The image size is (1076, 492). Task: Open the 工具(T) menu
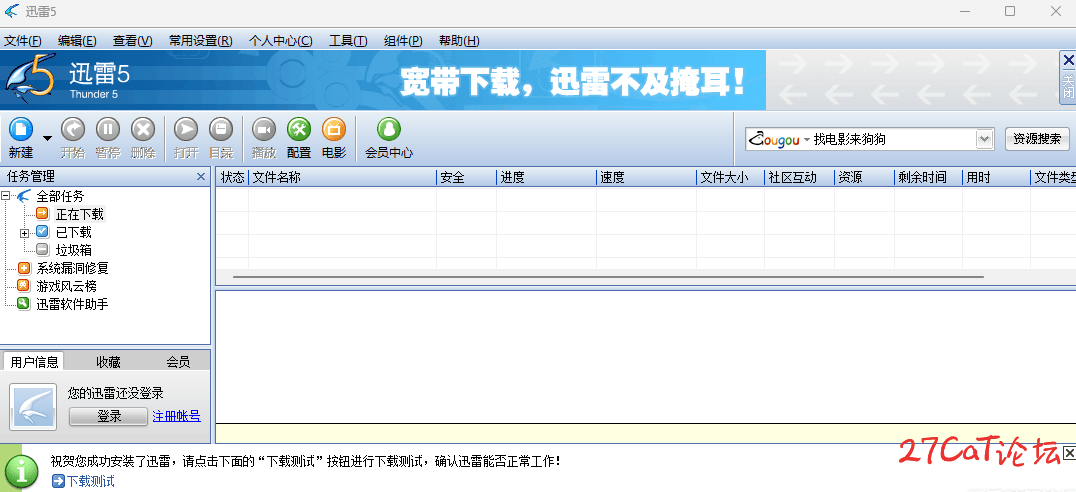pyautogui.click(x=348, y=40)
